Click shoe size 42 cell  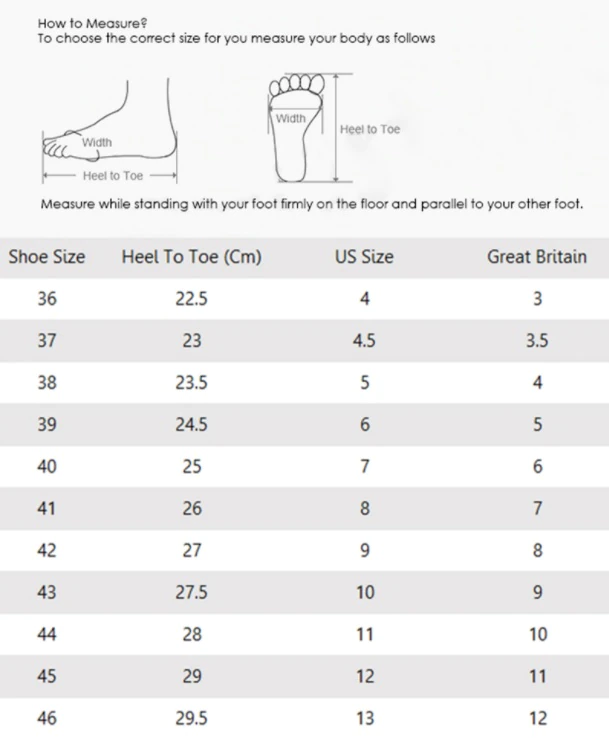pos(47,550)
